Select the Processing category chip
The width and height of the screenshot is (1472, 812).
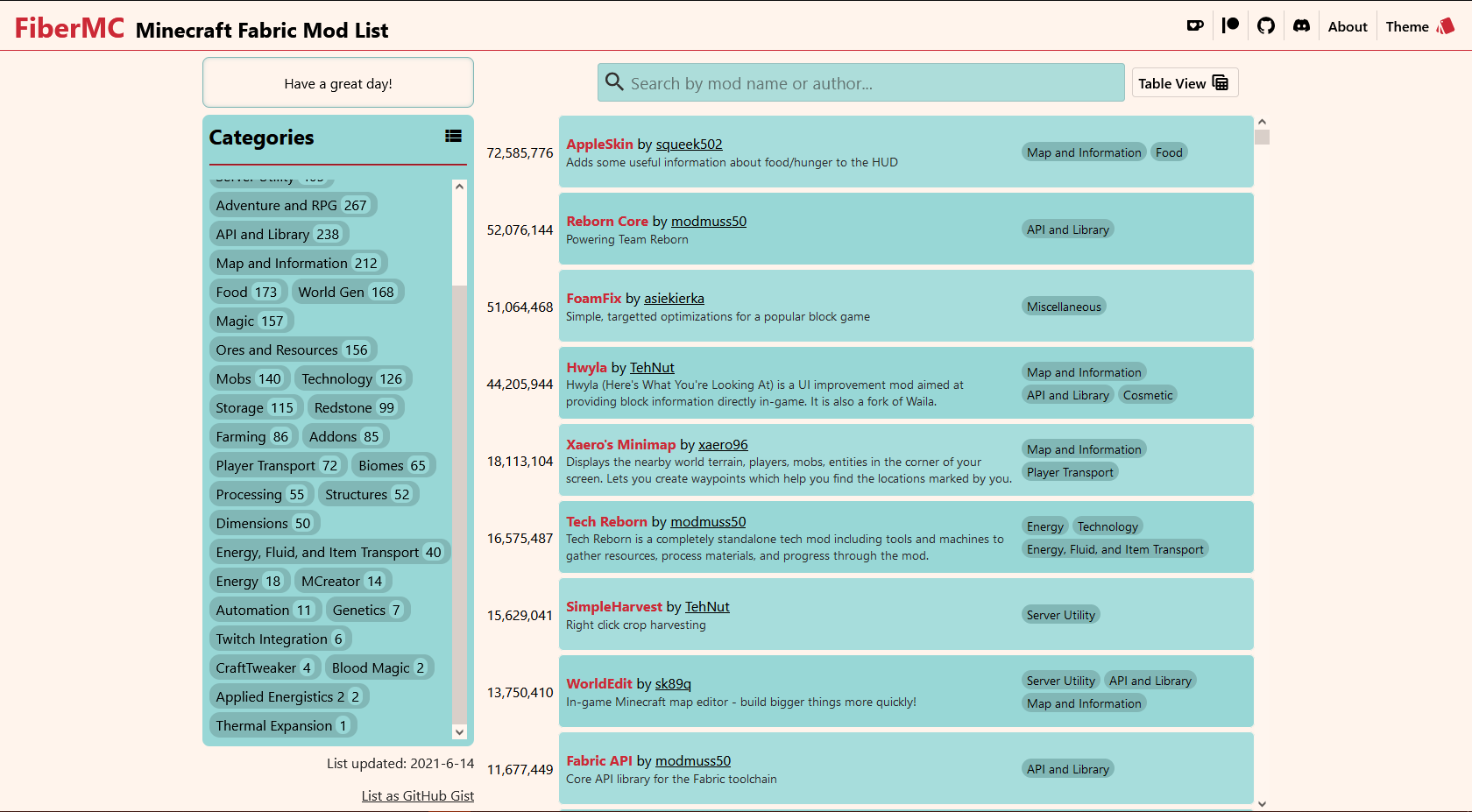click(x=260, y=494)
